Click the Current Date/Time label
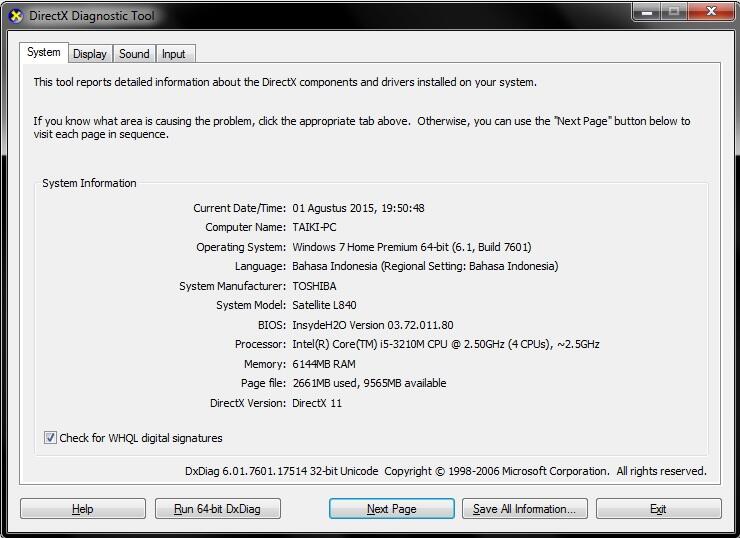Image resolution: width=740 pixels, height=538 pixels. 239,208
